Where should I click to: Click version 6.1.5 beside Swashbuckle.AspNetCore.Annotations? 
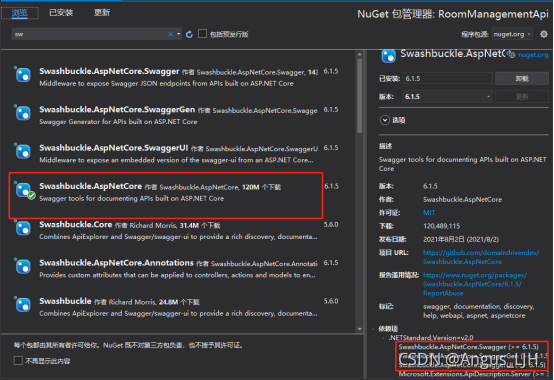coord(331,263)
